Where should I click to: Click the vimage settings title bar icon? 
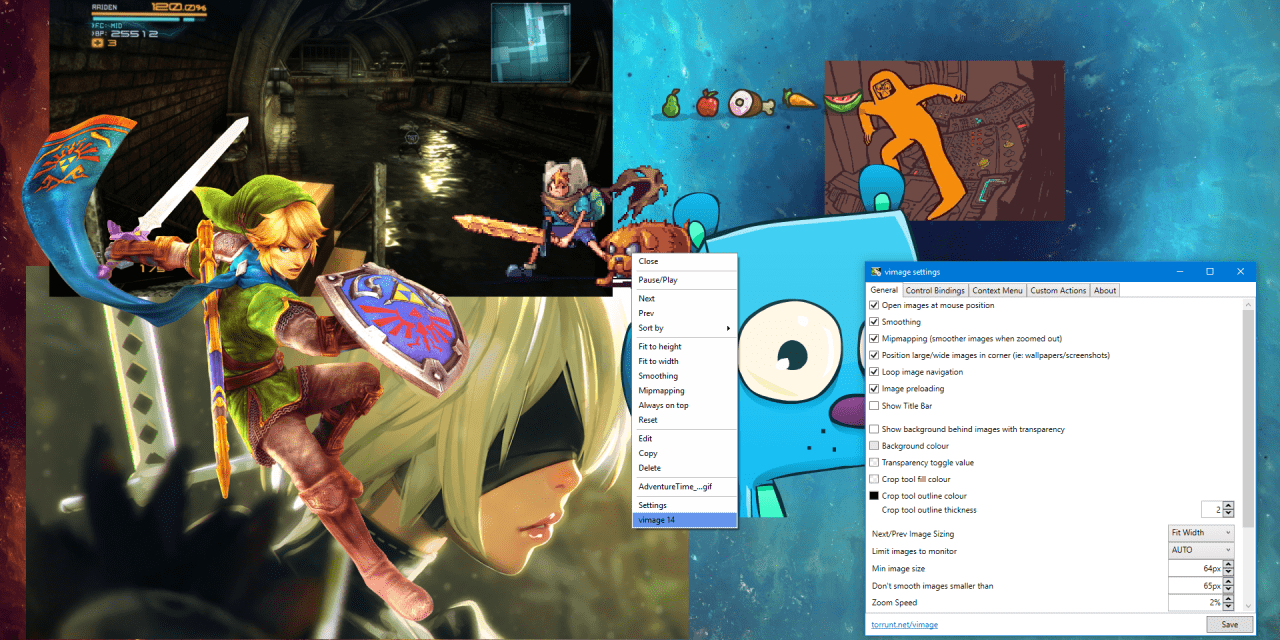coord(876,272)
